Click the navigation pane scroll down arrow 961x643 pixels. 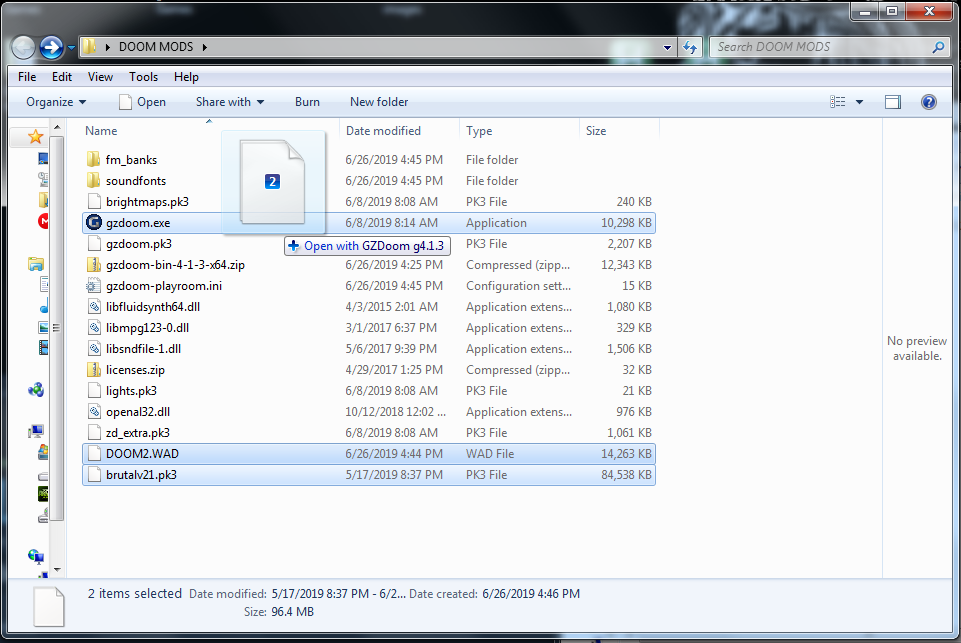click(57, 569)
